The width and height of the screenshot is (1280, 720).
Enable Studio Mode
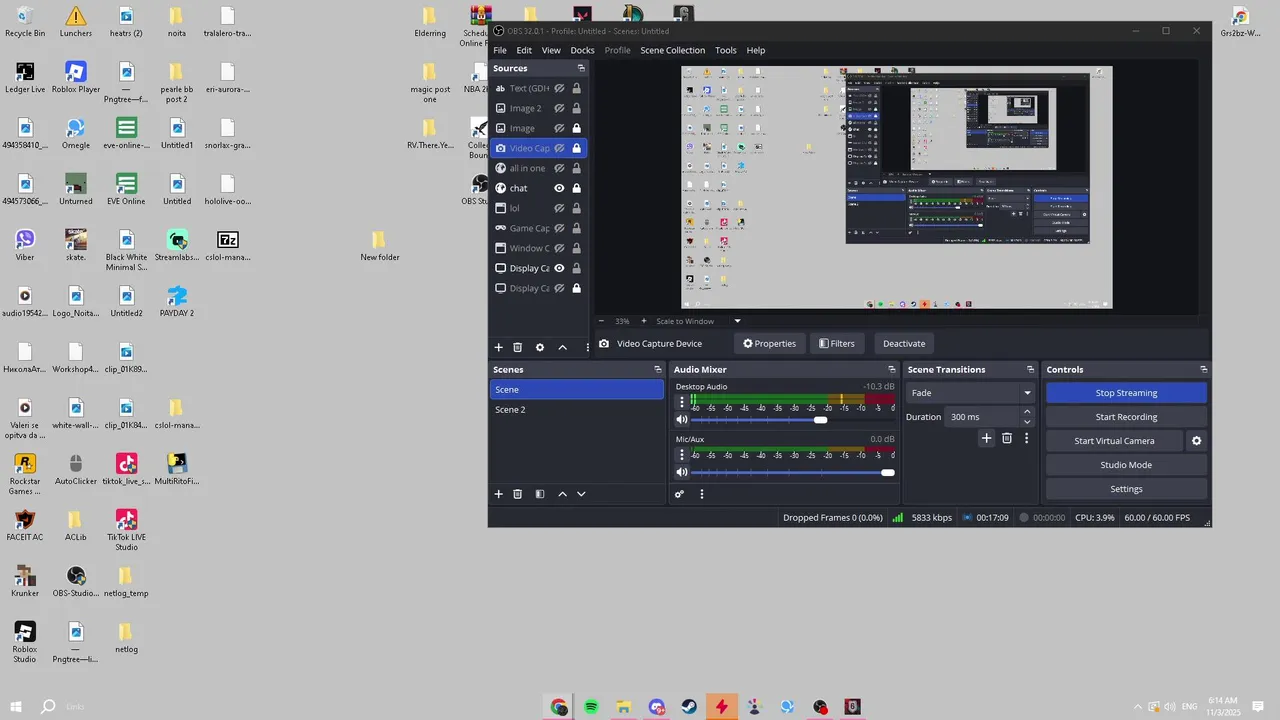(x=1126, y=465)
